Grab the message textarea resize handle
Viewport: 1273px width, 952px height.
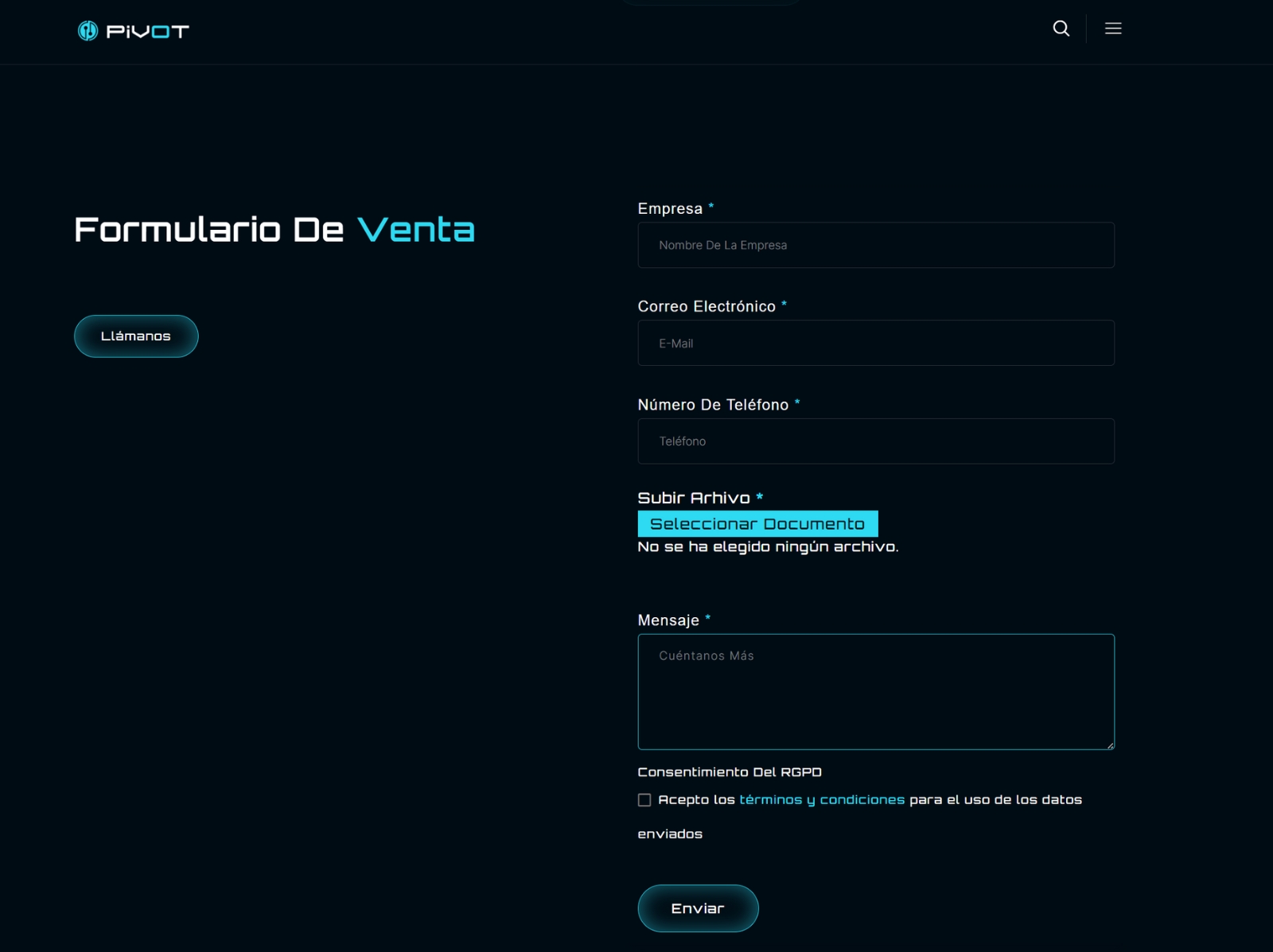coord(1110,745)
